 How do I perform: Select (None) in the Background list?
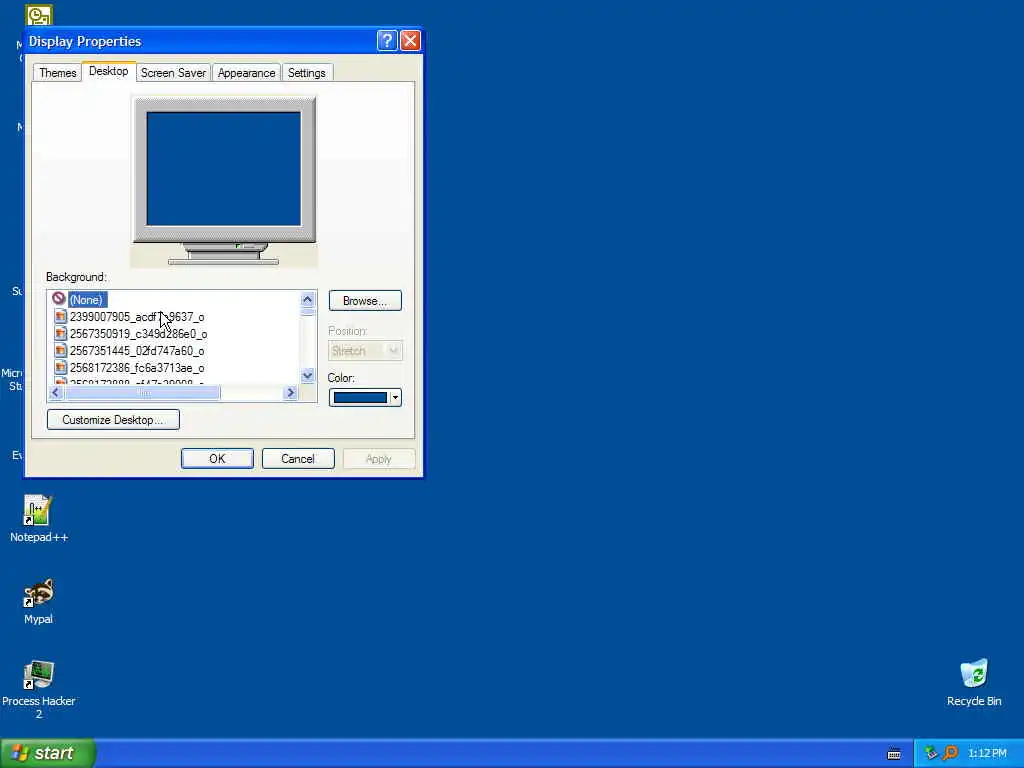coord(86,299)
